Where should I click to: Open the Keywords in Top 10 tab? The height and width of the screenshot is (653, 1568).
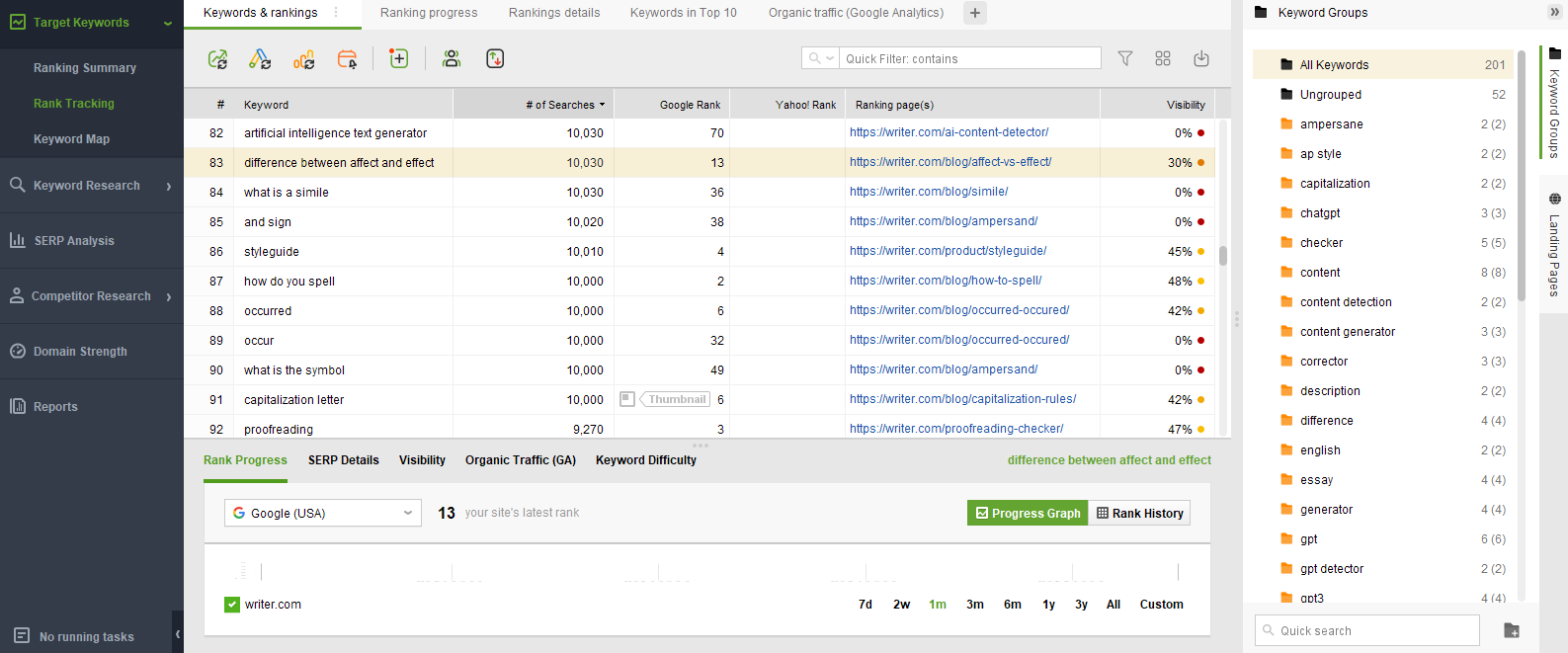pyautogui.click(x=684, y=13)
